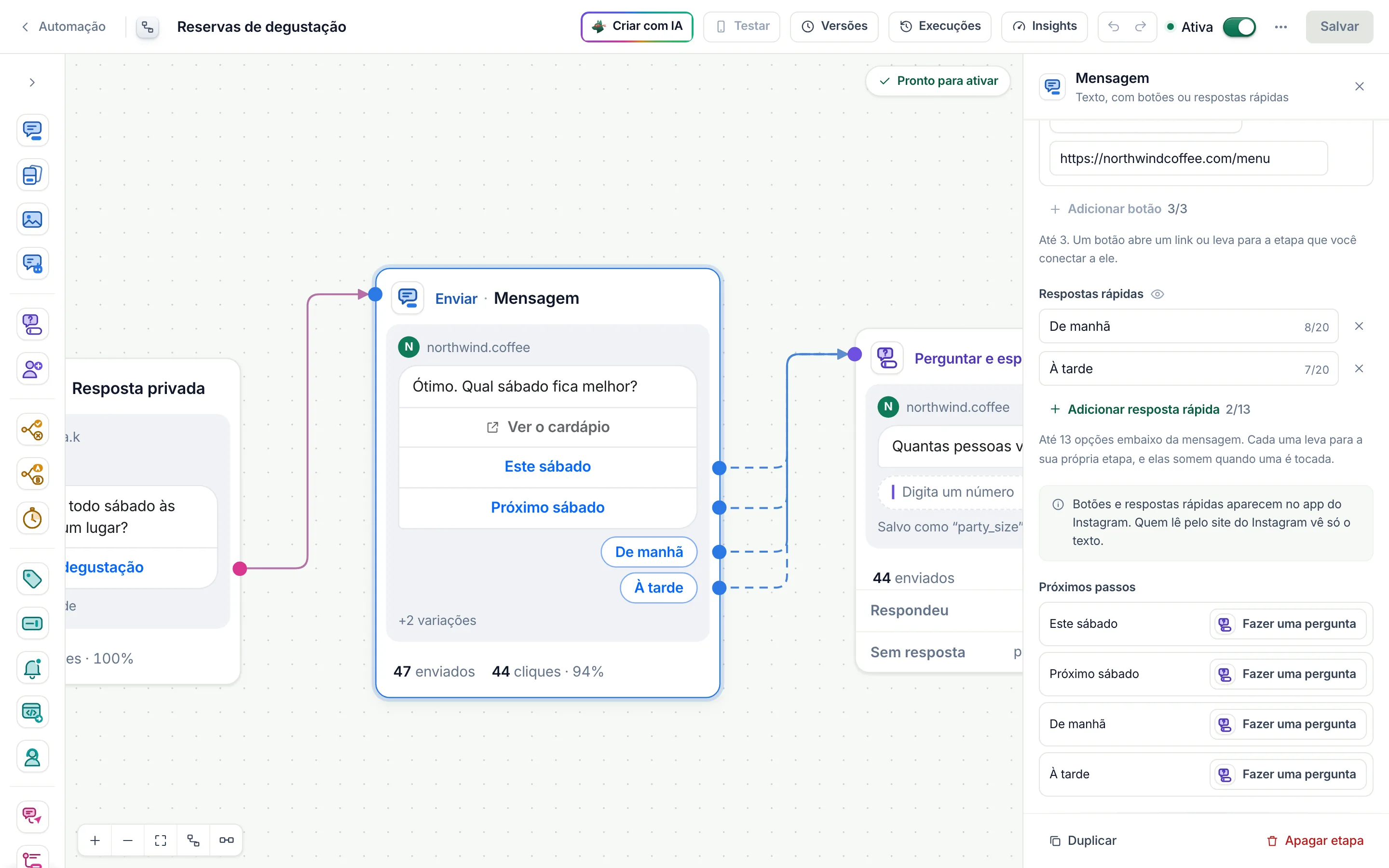The height and width of the screenshot is (868, 1389).
Task: Toggle the Ativa automation switch off
Action: pos(1239,27)
